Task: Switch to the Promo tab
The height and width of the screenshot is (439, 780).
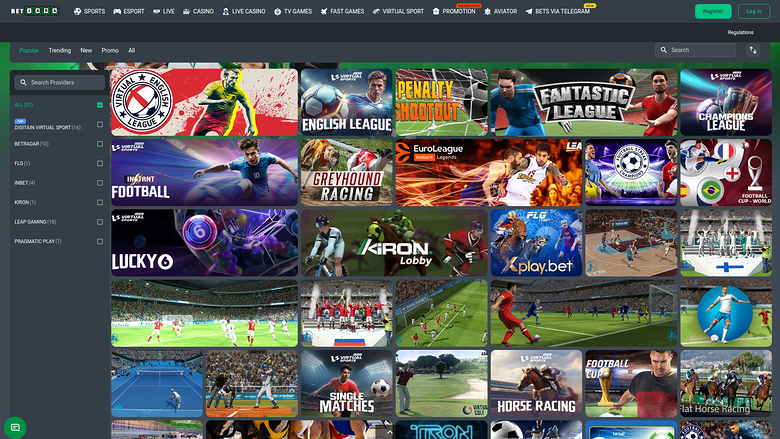Action: (x=110, y=50)
